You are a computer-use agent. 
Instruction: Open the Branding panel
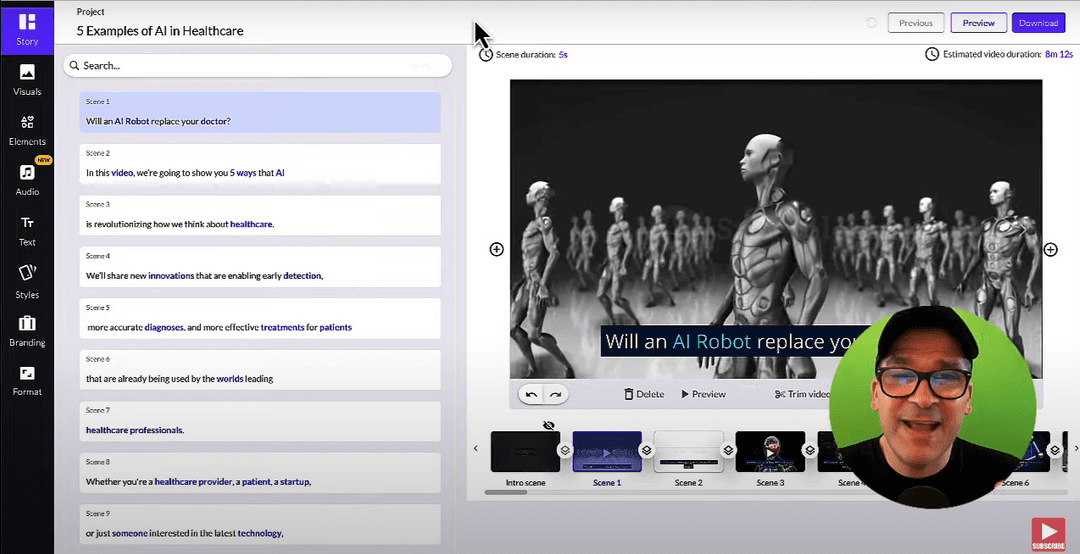point(27,330)
